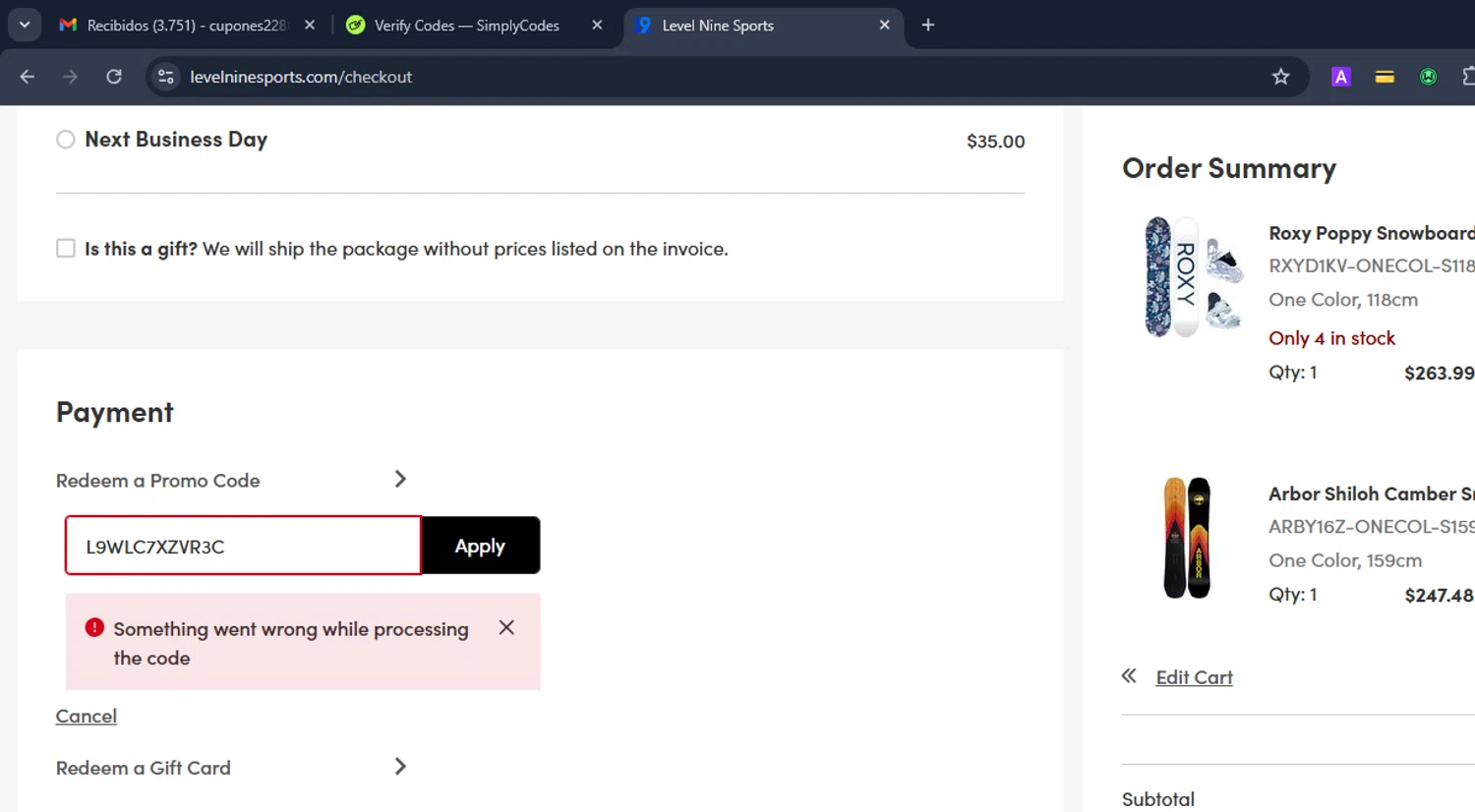Apply the entered promo code

point(480,546)
